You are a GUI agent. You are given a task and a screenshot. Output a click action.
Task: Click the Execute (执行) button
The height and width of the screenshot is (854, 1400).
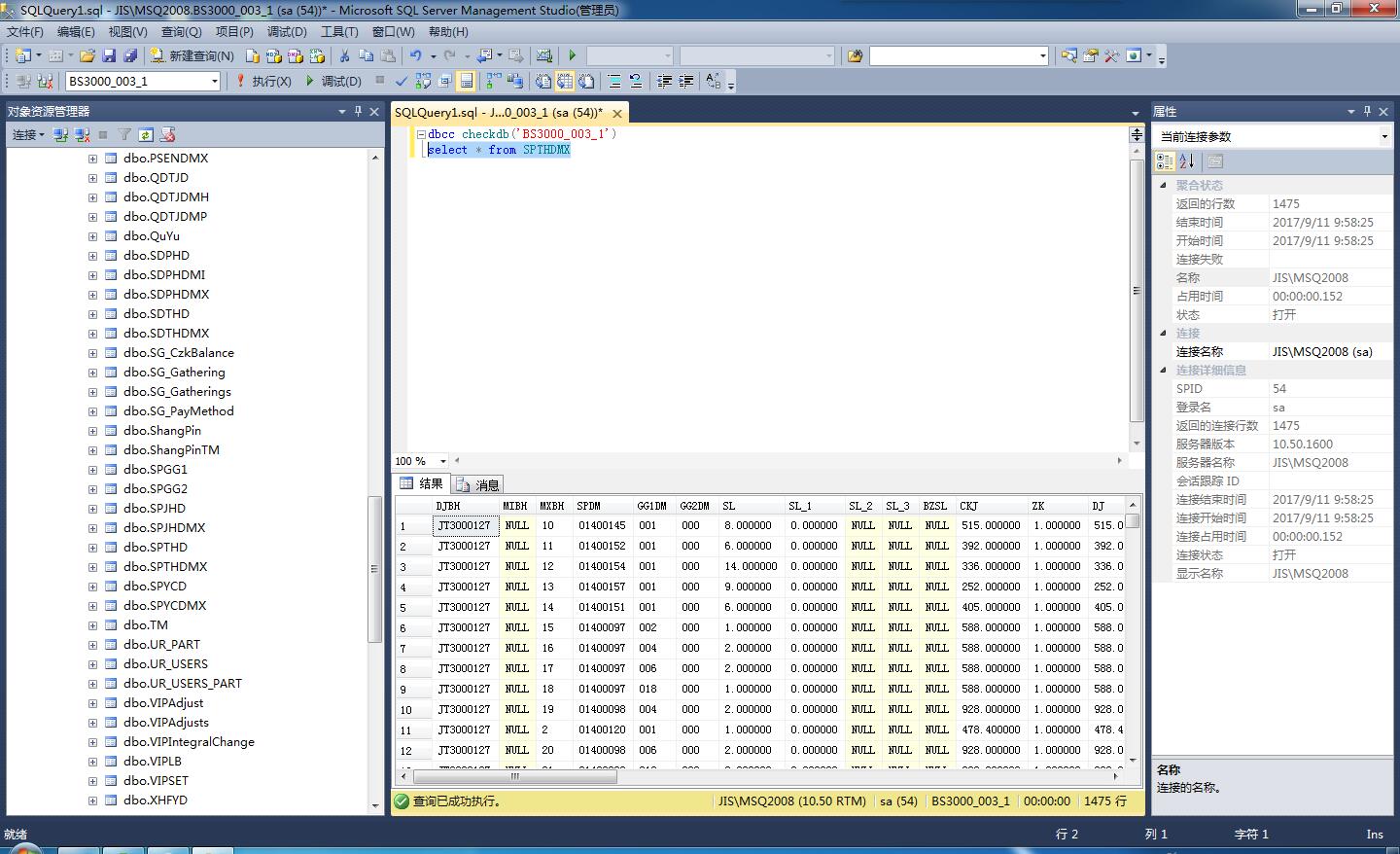click(x=262, y=81)
